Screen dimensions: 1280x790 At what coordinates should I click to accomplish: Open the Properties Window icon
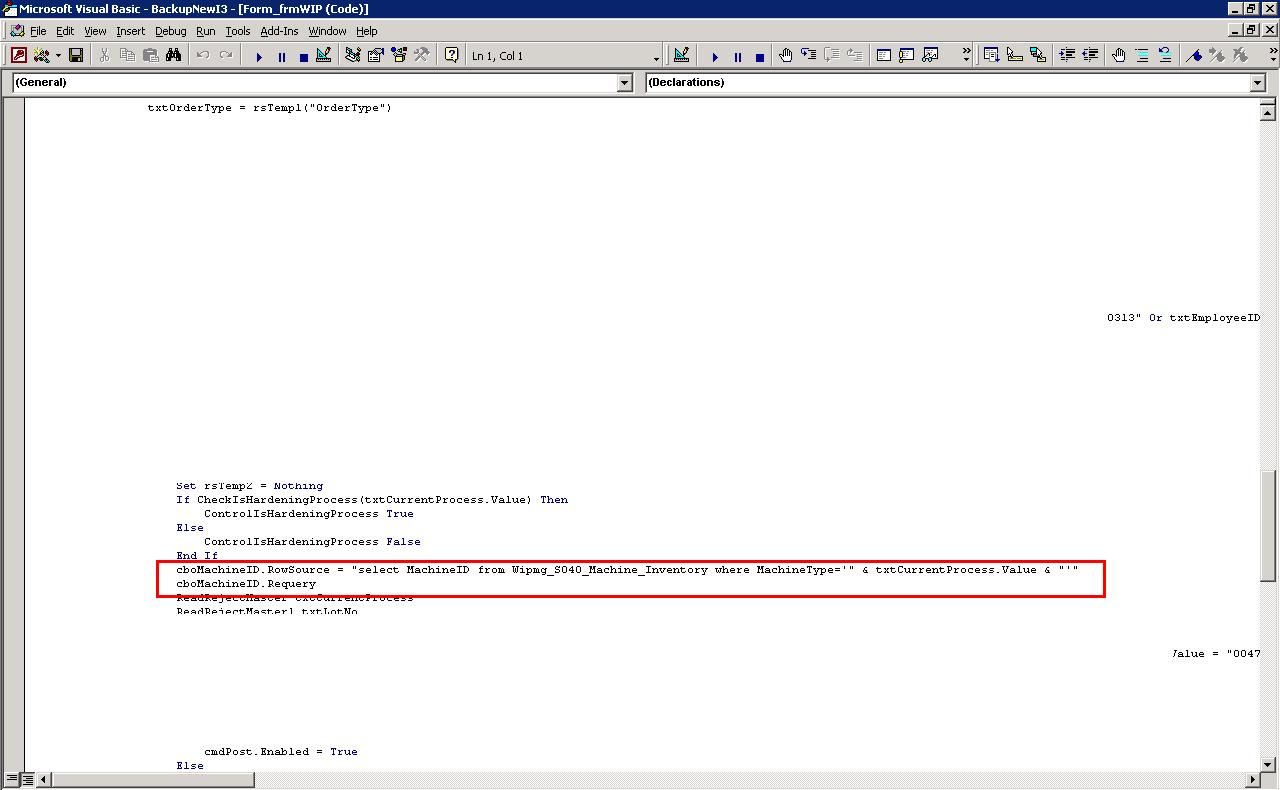point(376,56)
